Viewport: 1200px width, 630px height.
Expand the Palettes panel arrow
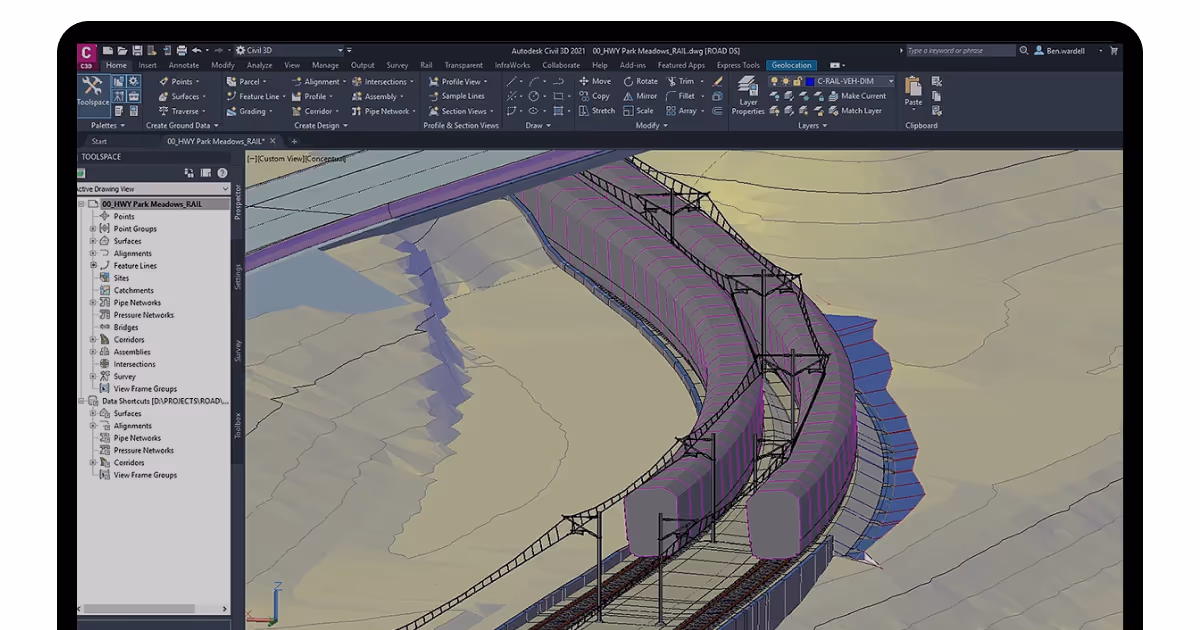tap(122, 126)
